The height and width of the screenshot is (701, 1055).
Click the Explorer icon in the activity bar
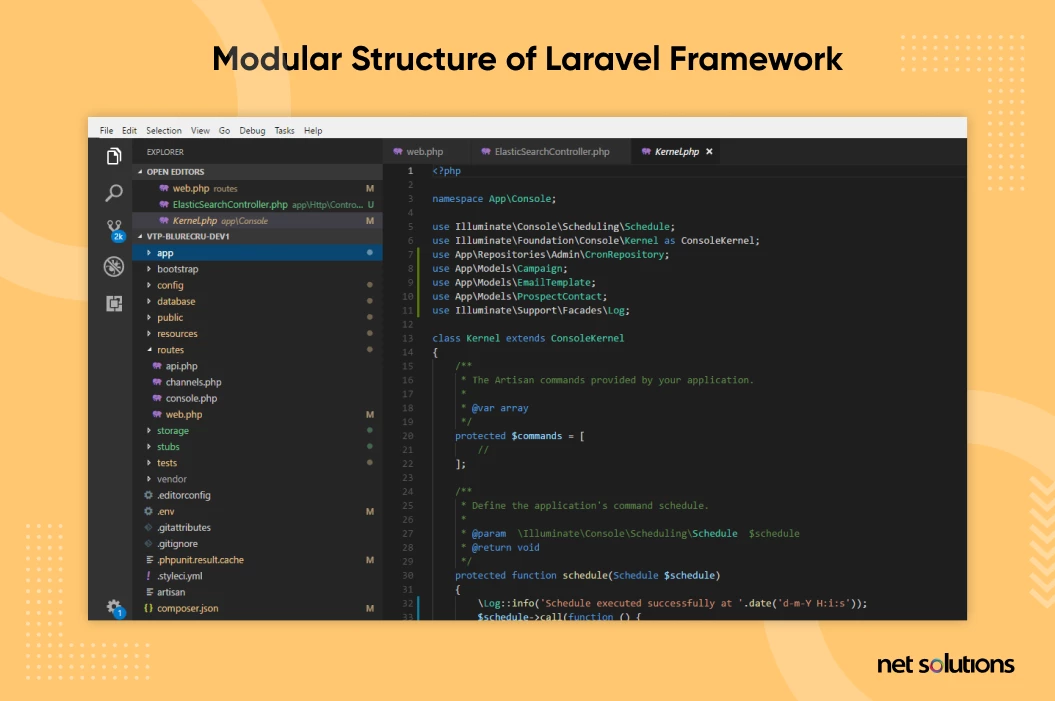pos(113,156)
